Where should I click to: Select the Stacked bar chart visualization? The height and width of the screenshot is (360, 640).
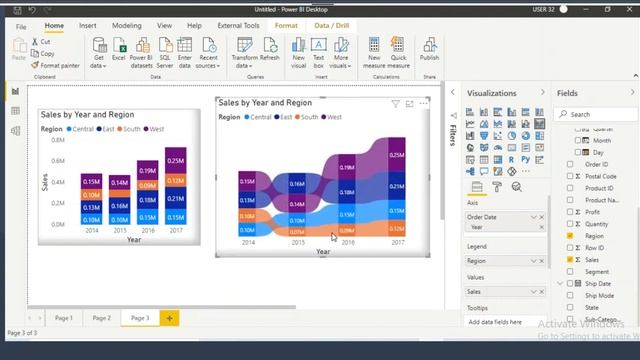(x=470, y=112)
